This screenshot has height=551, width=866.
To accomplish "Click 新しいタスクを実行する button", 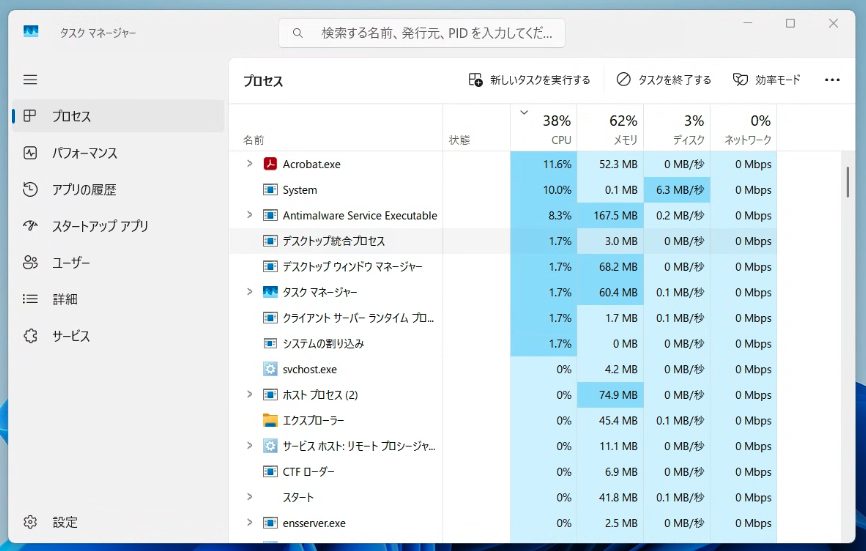I will [529, 80].
